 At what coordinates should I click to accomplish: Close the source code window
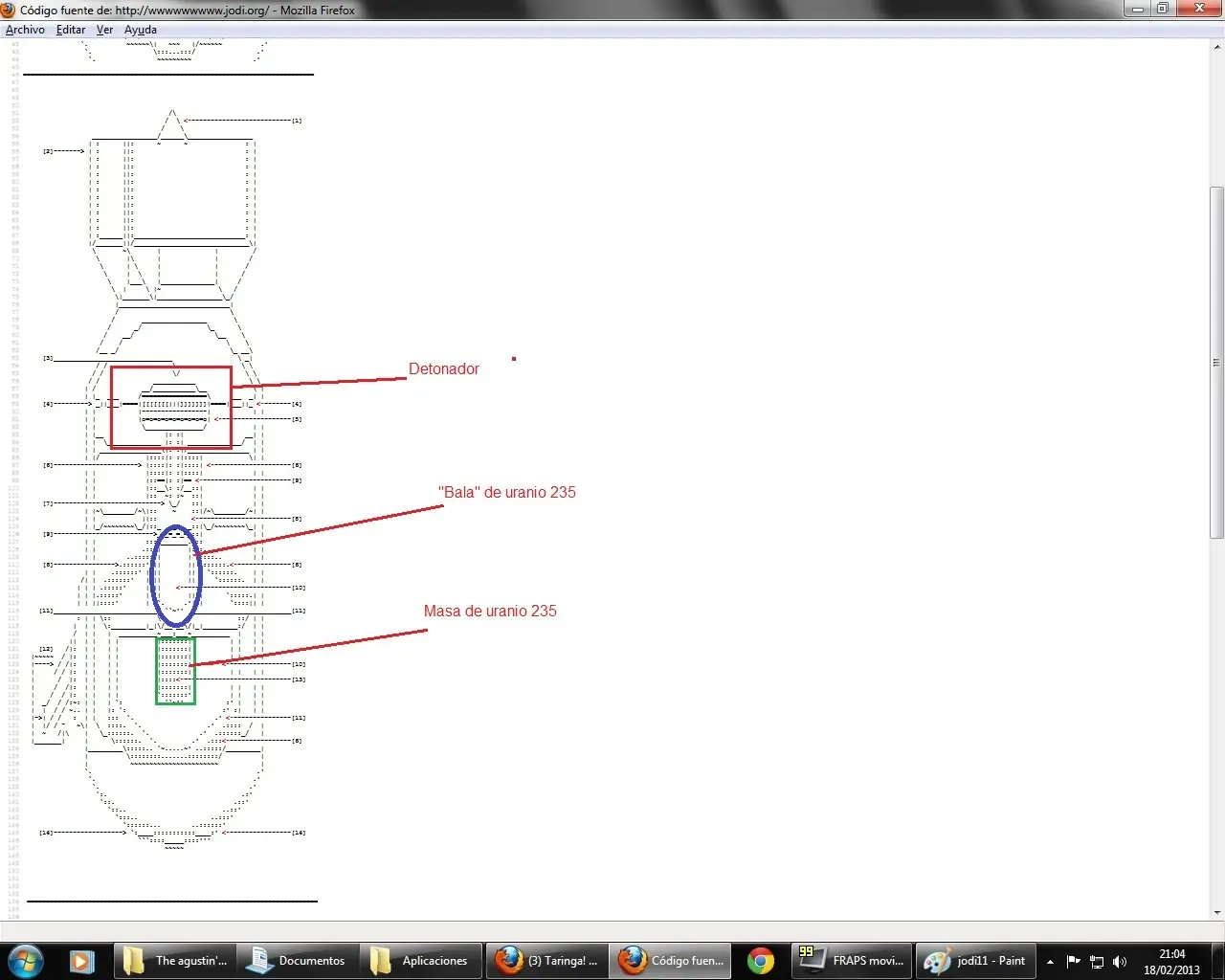pos(1199,9)
